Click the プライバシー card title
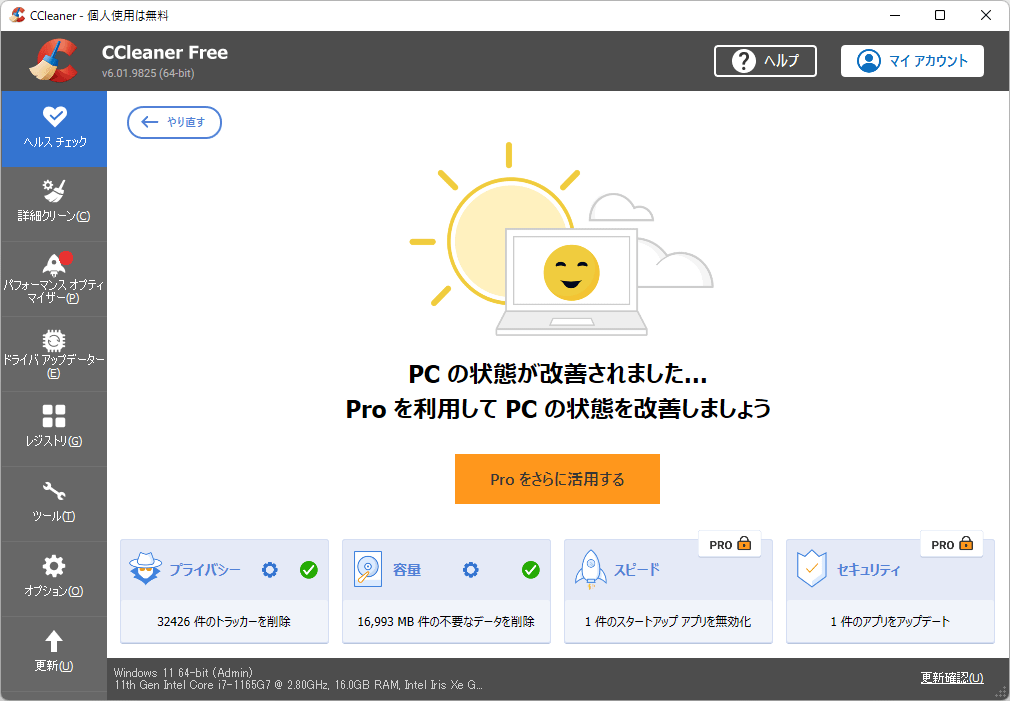This screenshot has height=701, width=1010. click(205, 570)
